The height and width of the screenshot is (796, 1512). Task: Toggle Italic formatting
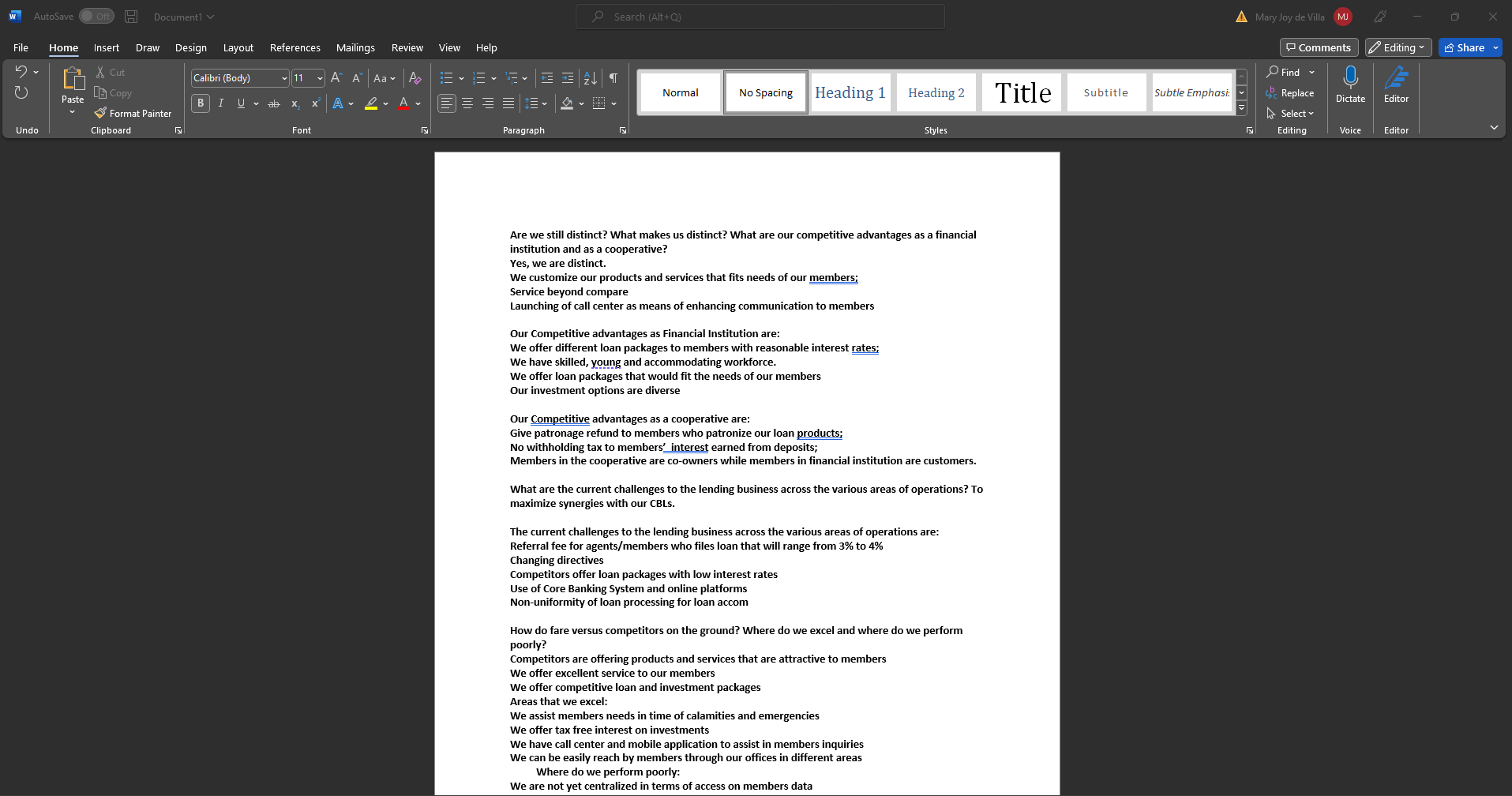(x=221, y=103)
